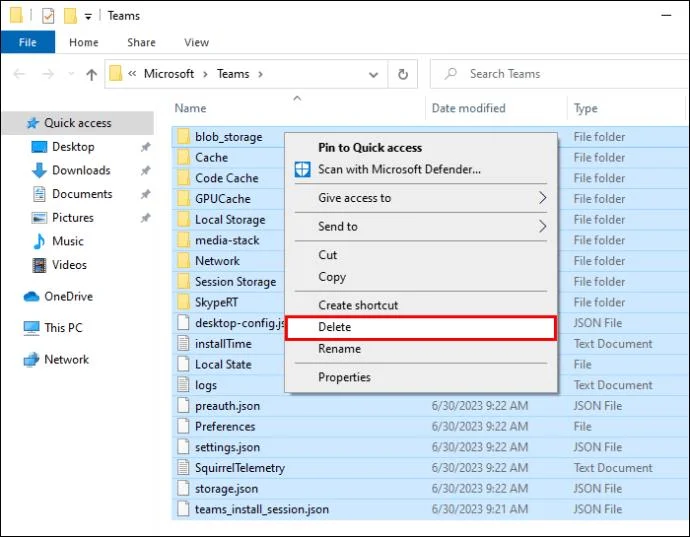
Task: Click the New folder icon in title bar
Action: pos(70,16)
